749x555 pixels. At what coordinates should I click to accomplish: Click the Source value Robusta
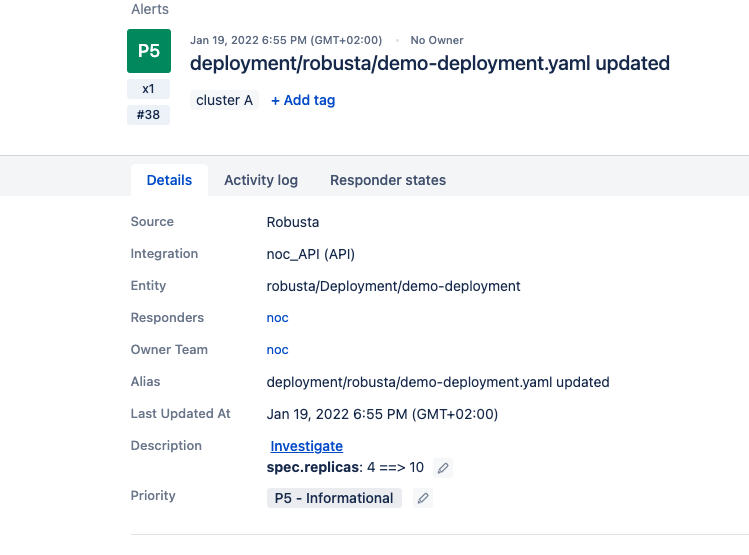293,223
